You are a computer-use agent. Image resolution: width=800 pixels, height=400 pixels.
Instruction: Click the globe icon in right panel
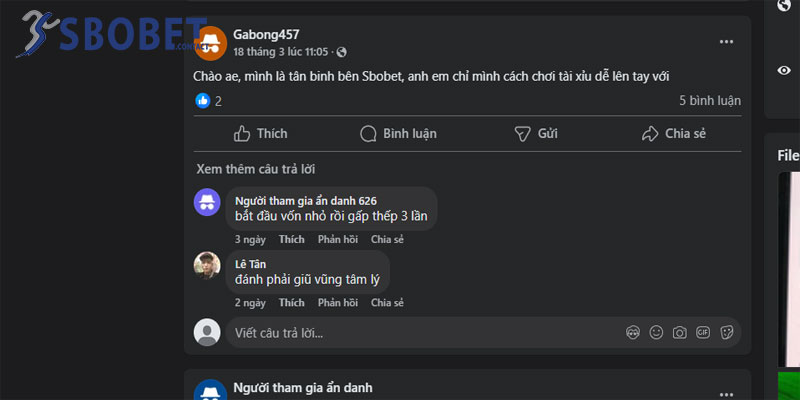[785, 6]
